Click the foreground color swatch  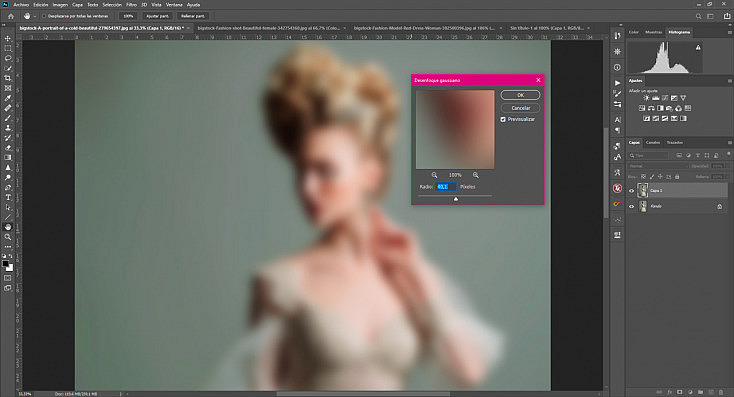(x=6, y=264)
